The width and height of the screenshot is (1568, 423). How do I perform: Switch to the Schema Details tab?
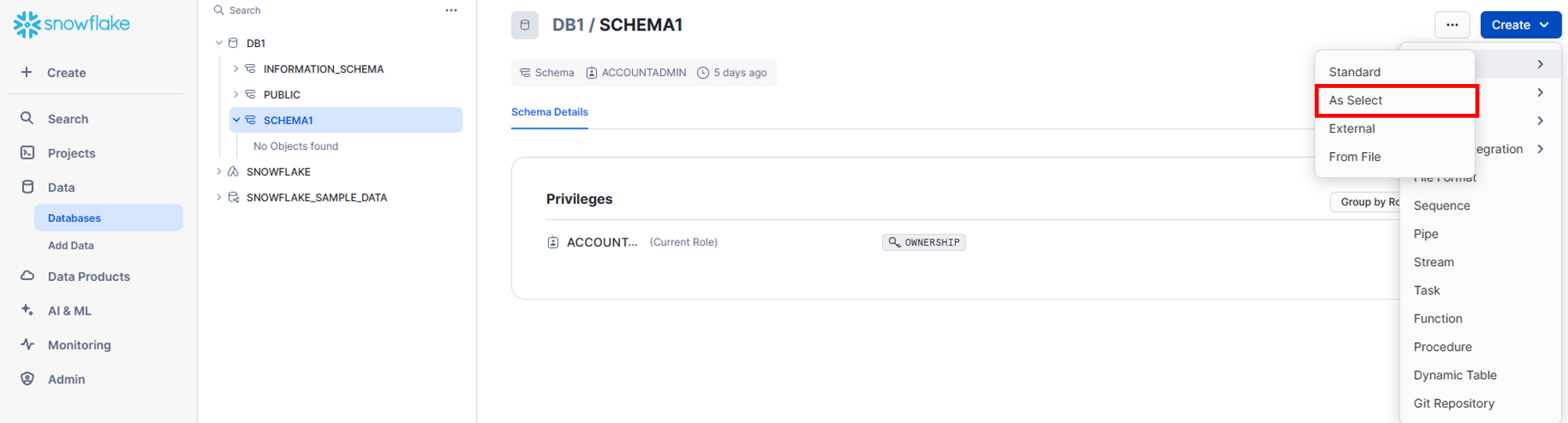click(550, 112)
